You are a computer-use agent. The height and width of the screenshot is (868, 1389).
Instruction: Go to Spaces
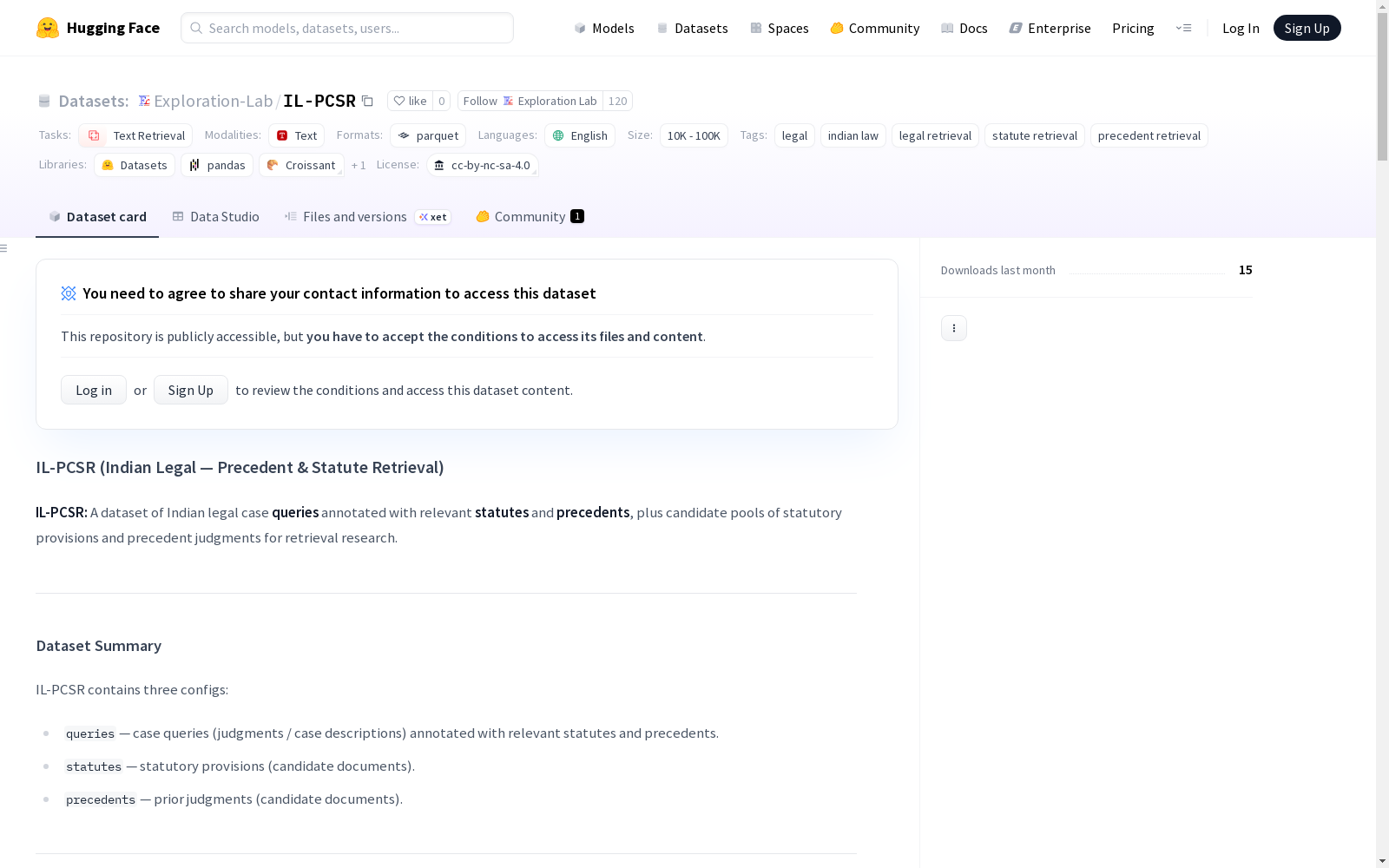coord(779,28)
